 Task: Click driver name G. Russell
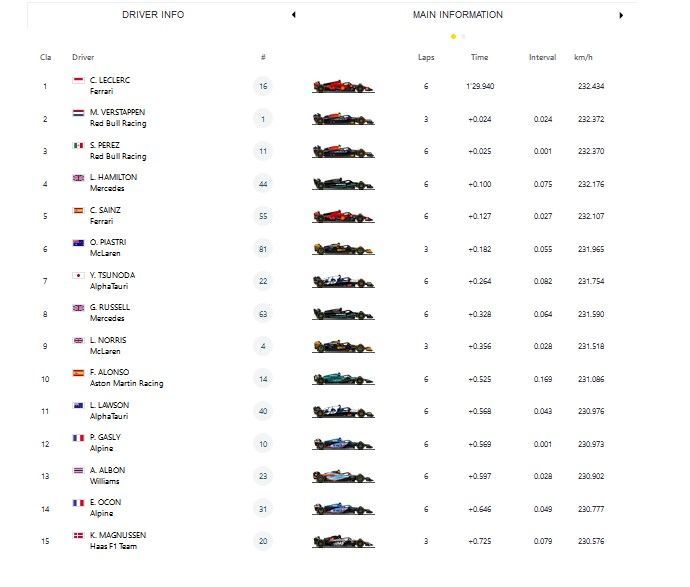(109, 307)
